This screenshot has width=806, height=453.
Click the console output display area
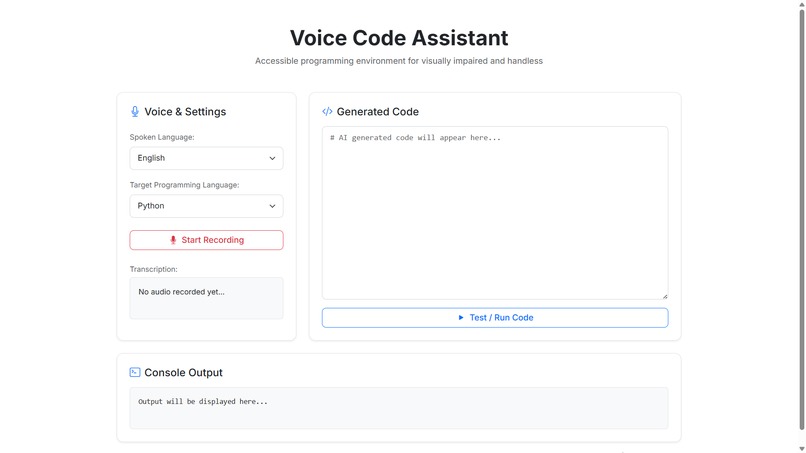tap(399, 408)
